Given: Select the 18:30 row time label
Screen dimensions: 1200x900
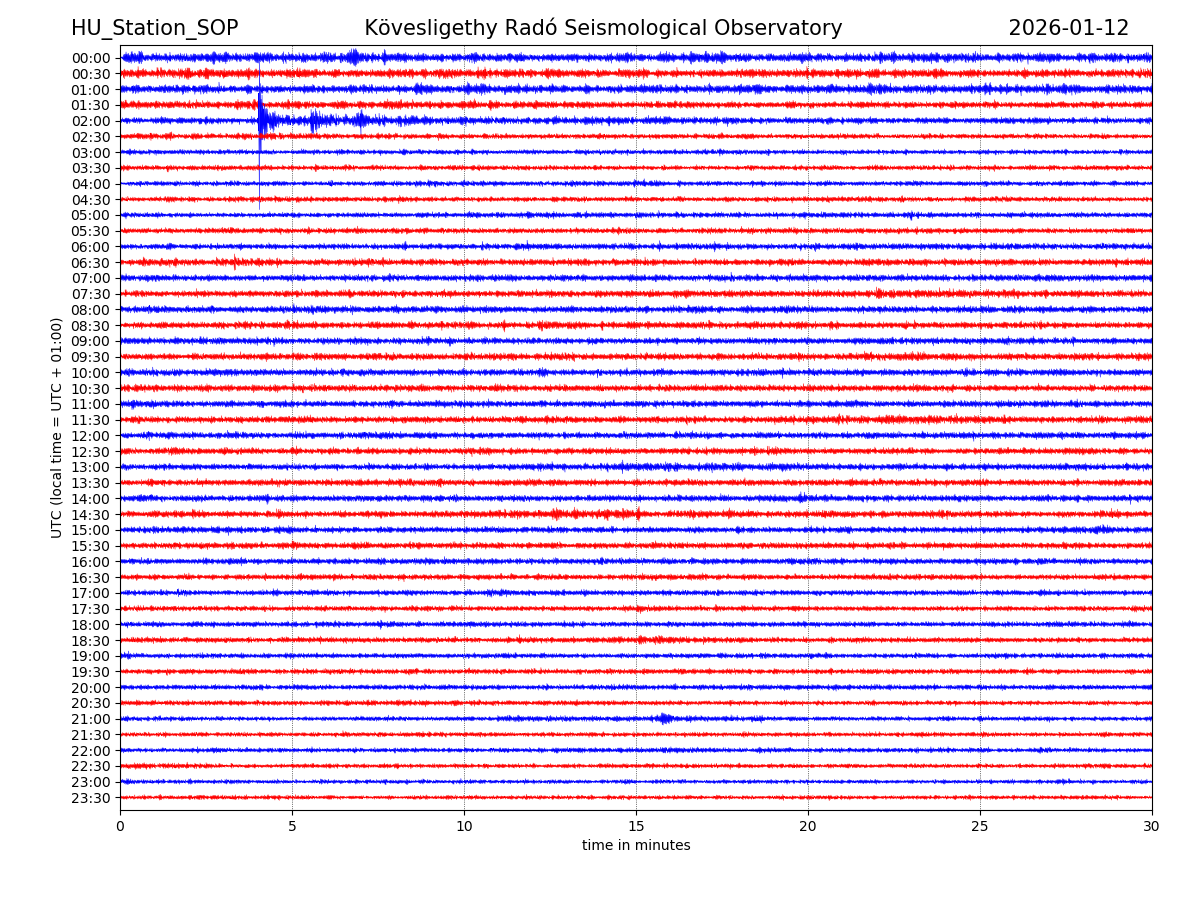Looking at the screenshot, I should [90, 641].
